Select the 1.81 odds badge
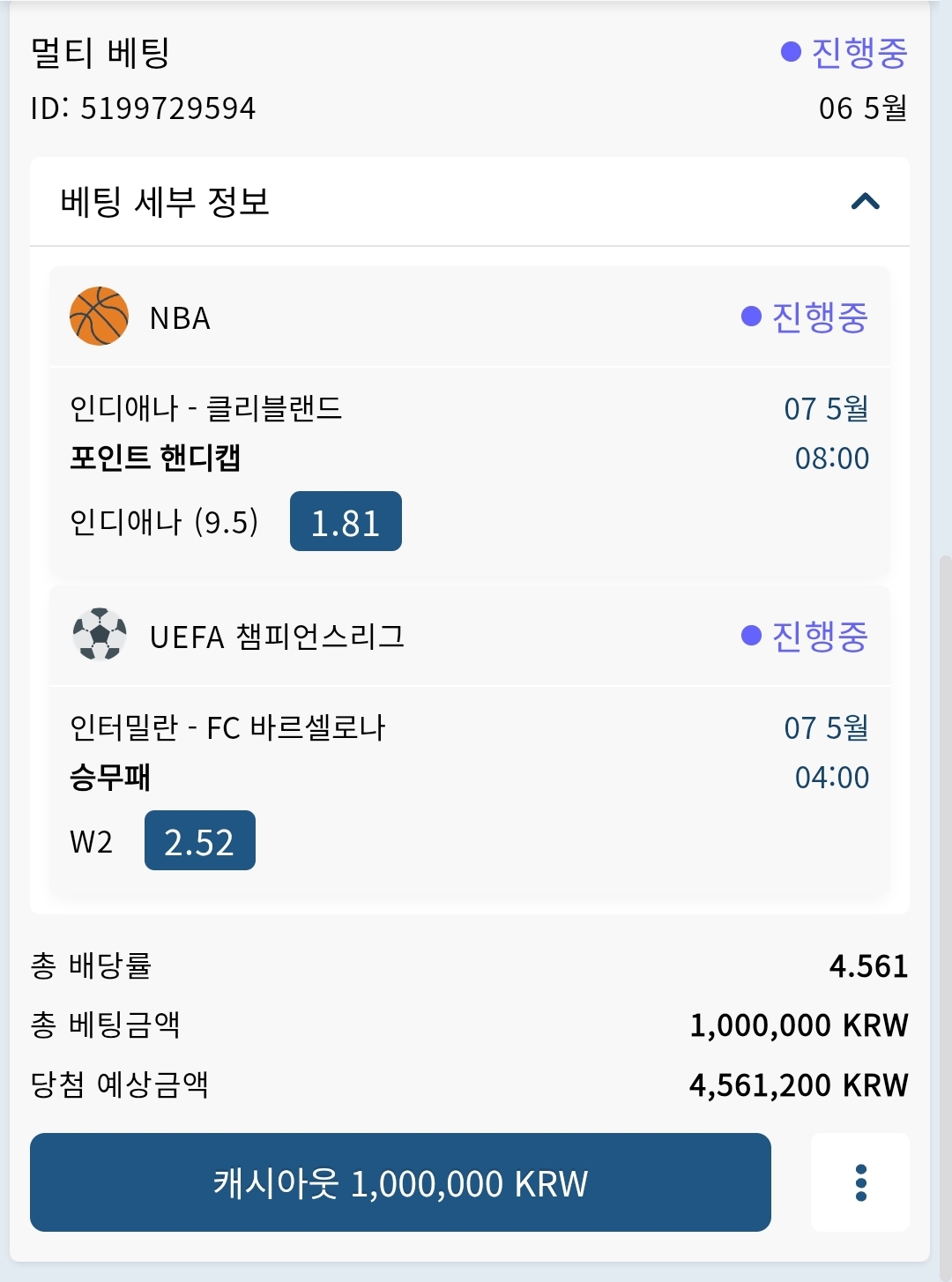 pos(346,522)
